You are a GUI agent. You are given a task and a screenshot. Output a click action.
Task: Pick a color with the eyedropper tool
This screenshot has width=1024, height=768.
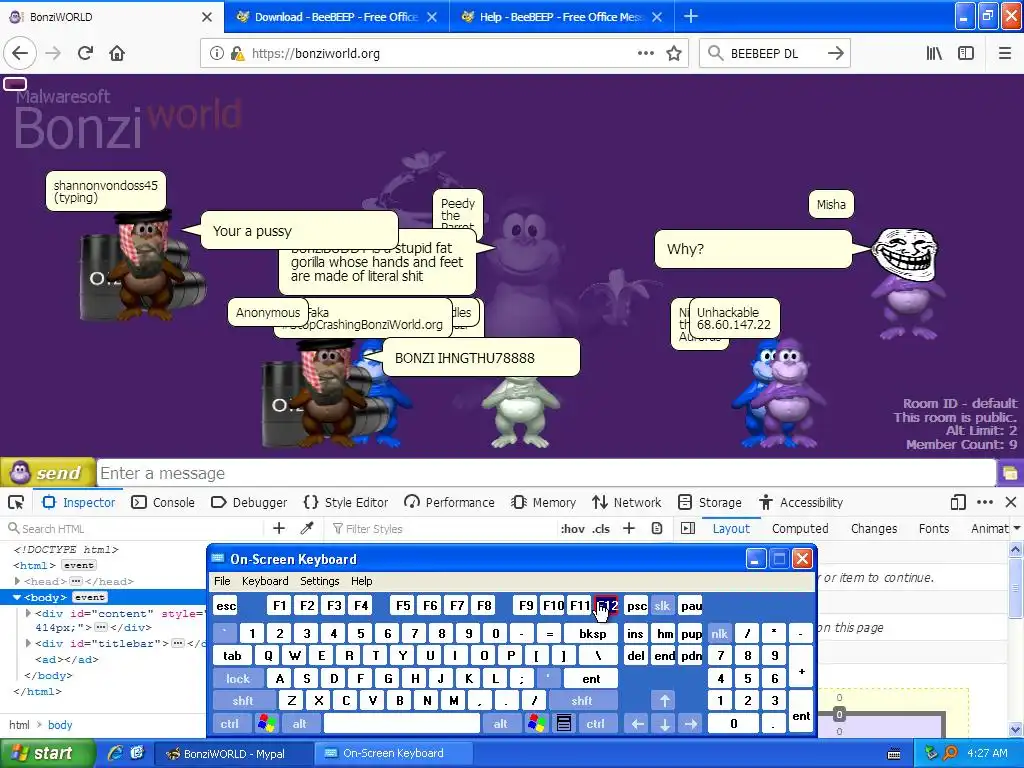(306, 528)
